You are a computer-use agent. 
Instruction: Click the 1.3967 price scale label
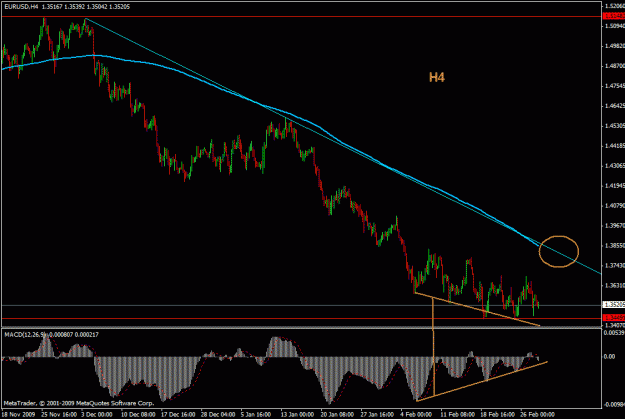click(x=614, y=225)
